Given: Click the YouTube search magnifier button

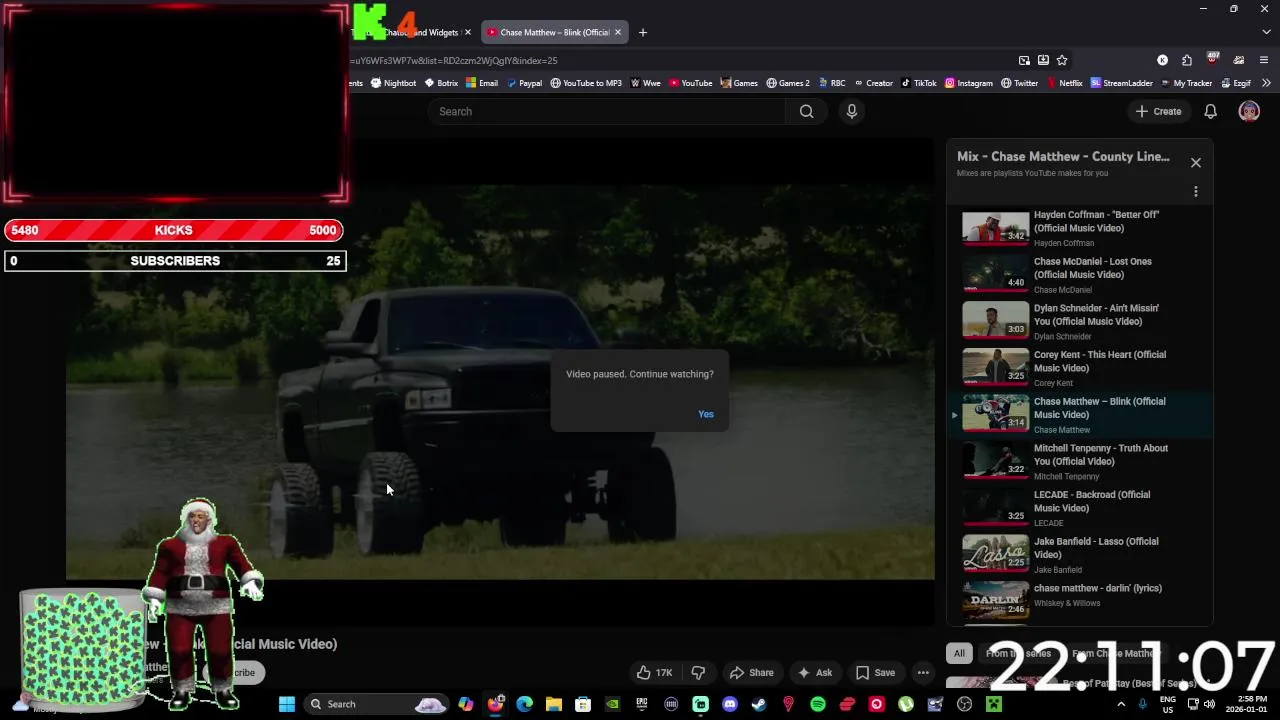Looking at the screenshot, I should tap(806, 111).
